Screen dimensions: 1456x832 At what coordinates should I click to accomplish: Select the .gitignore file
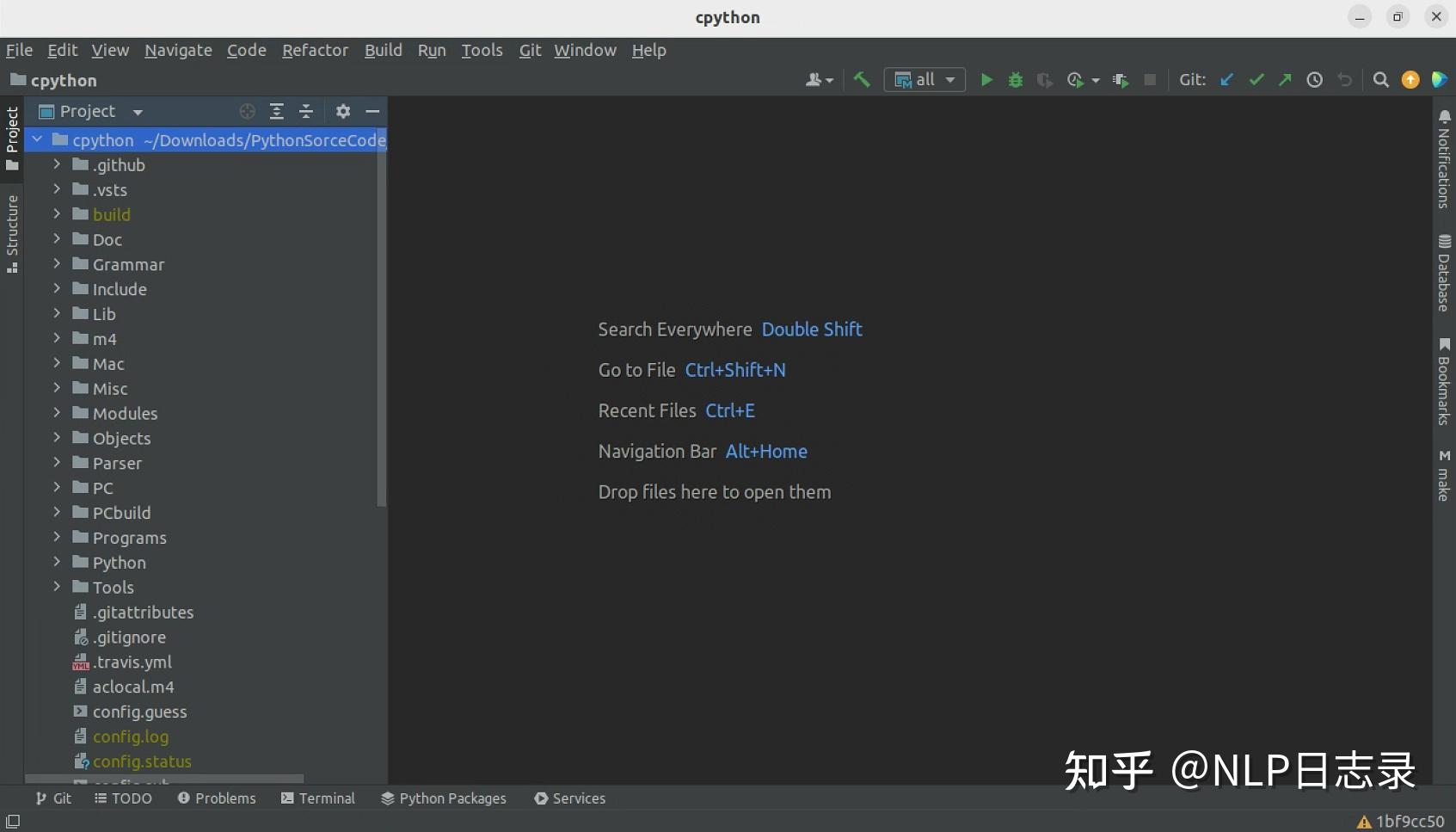[129, 637]
